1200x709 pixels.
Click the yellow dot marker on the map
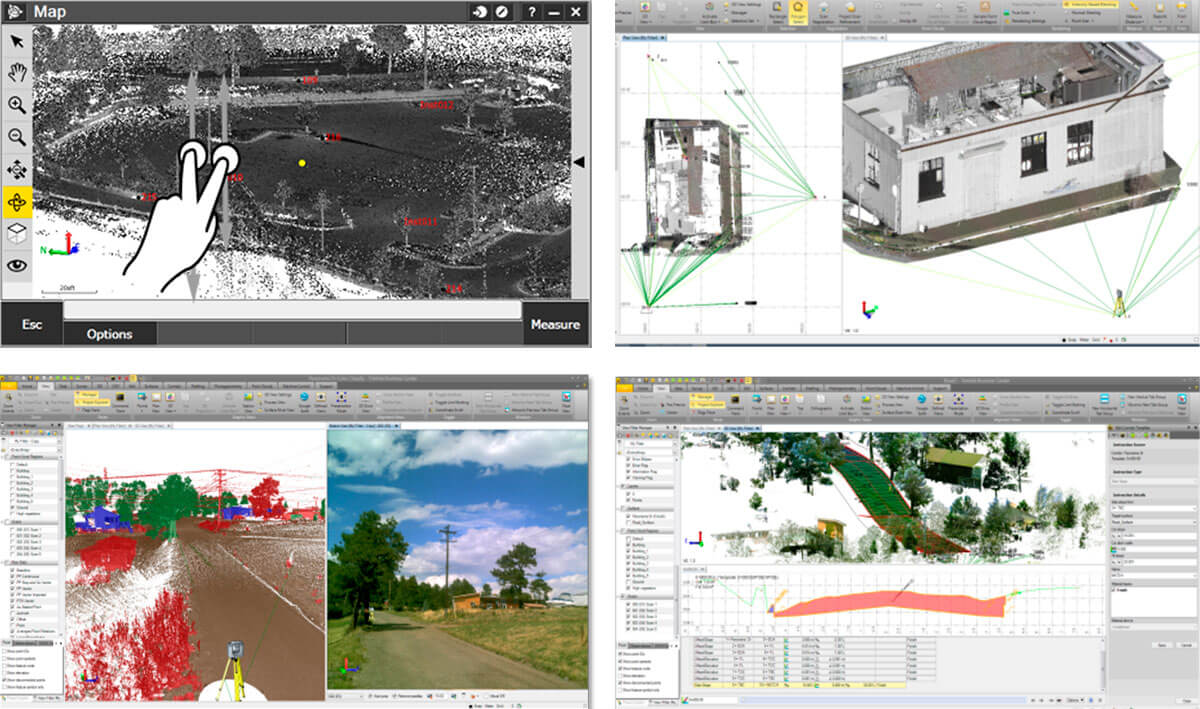(301, 162)
